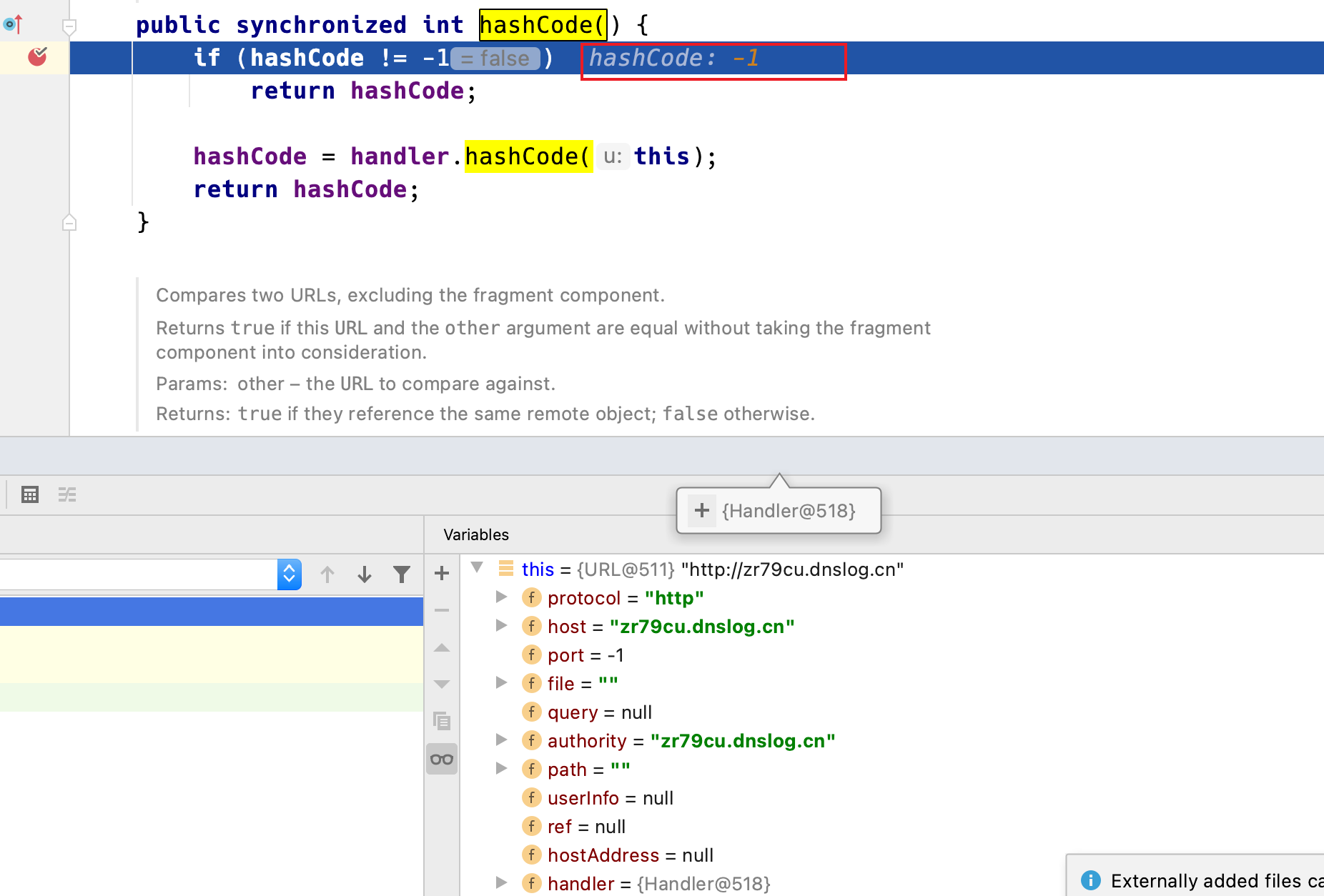The width and height of the screenshot is (1324, 896).
Task: Select the handler = {Handler@518} row text
Action: [659, 884]
